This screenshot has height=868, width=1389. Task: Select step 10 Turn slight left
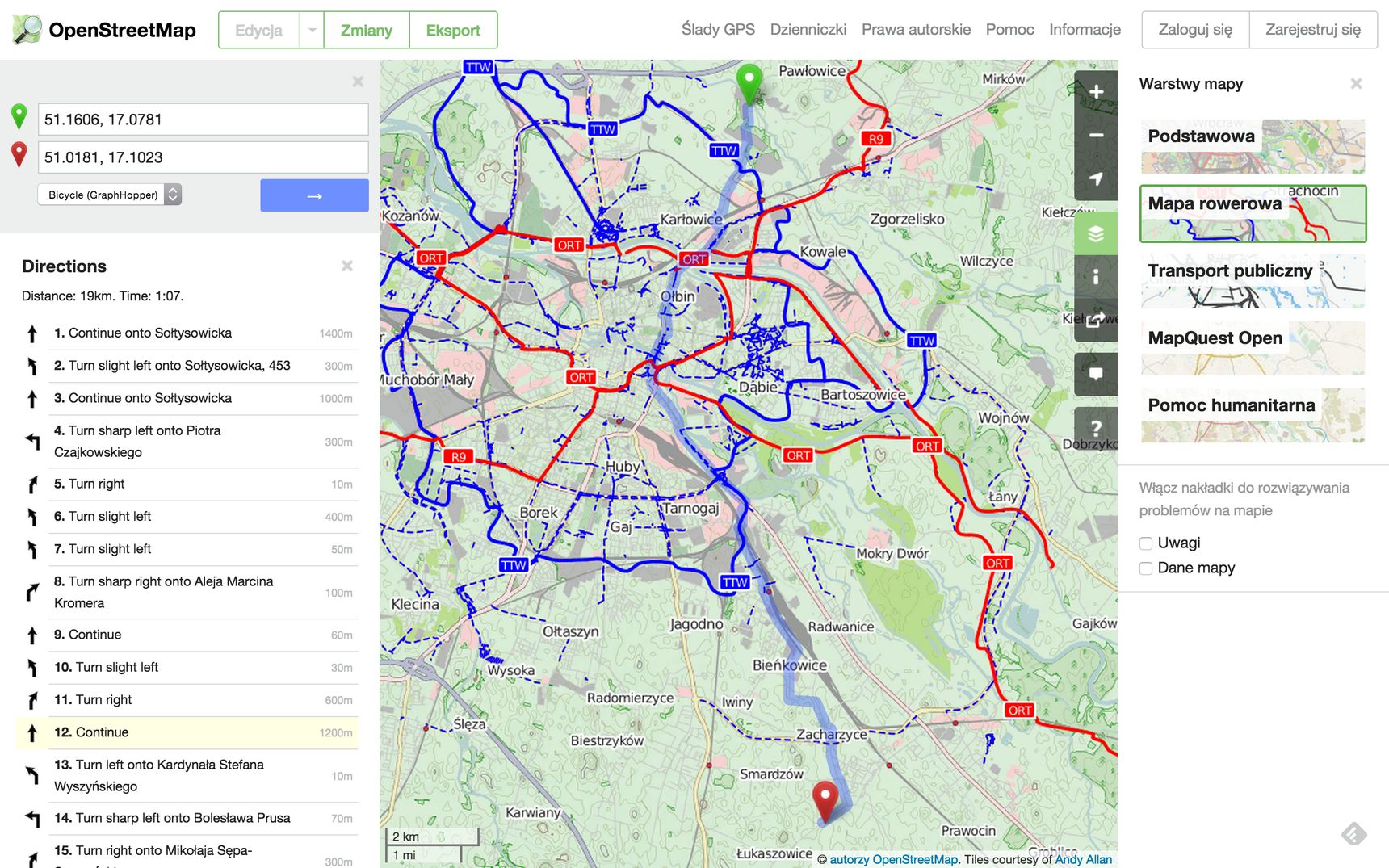tap(187, 668)
